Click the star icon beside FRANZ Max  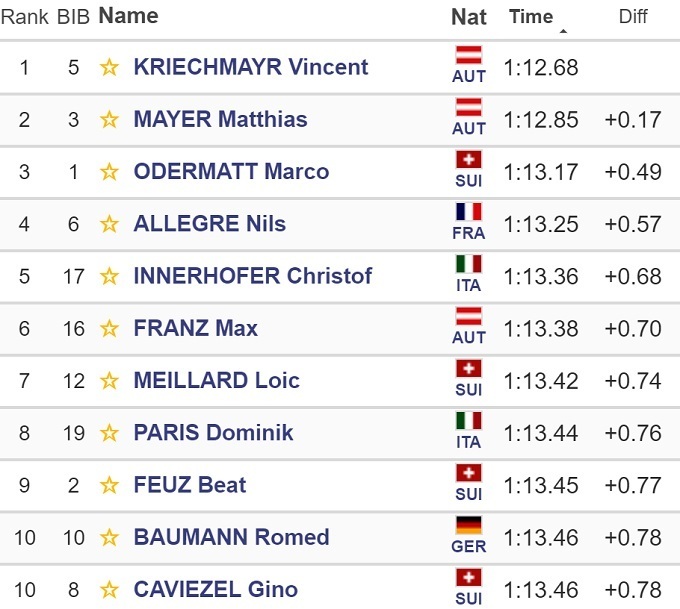[x=109, y=329]
